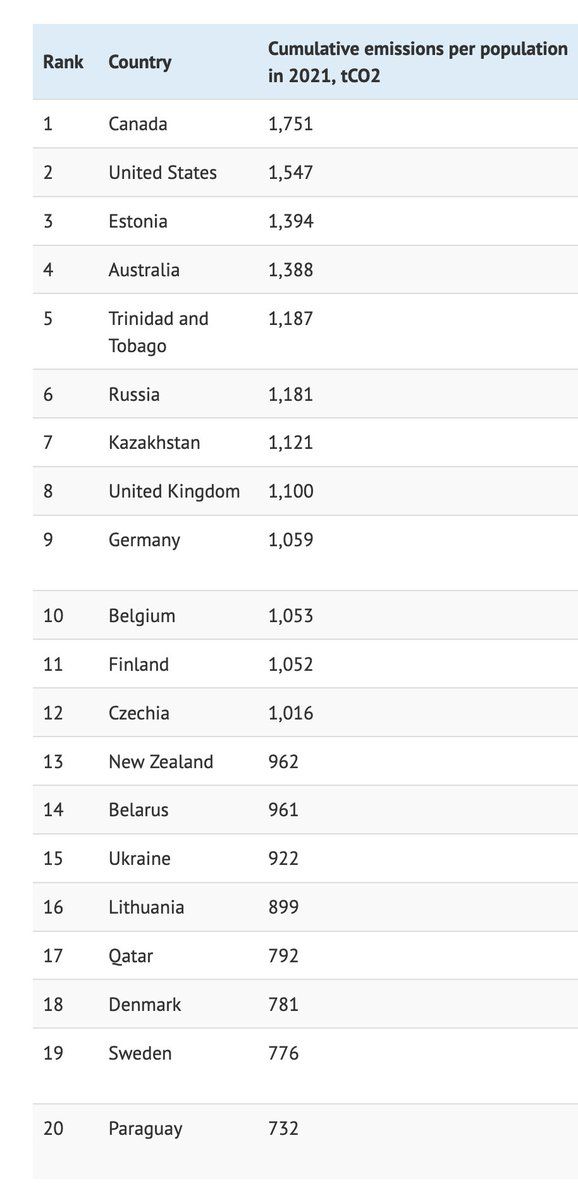Select the United States country cell
Image resolution: width=578 pixels, height=1200 pixels.
[163, 172]
